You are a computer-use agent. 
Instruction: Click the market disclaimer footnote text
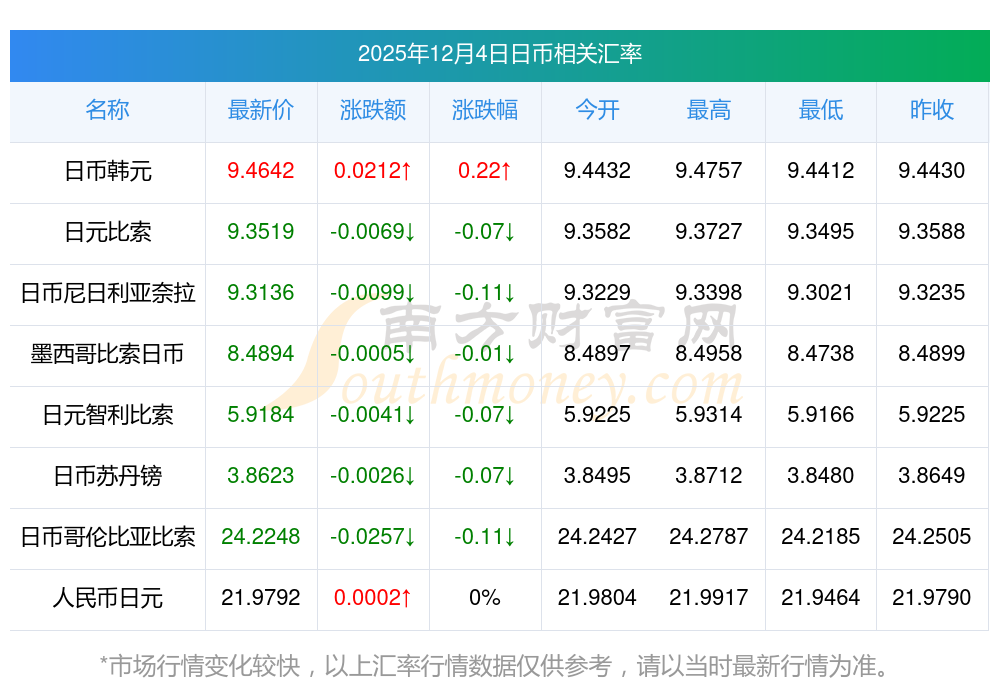click(494, 665)
